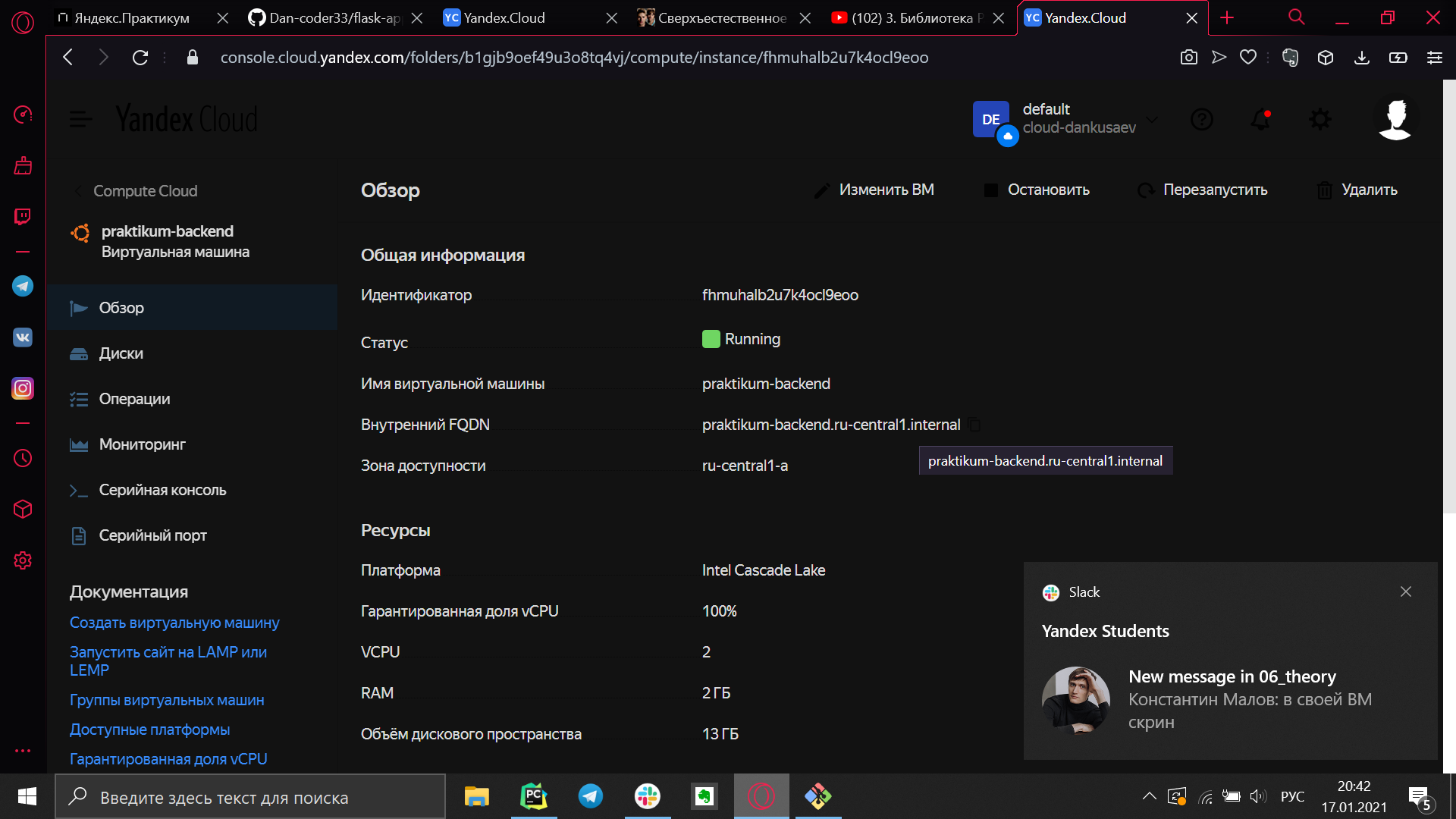This screenshot has width=1456, height=819.
Task: Open Instagram in Opera sidebar
Action: tap(23, 388)
